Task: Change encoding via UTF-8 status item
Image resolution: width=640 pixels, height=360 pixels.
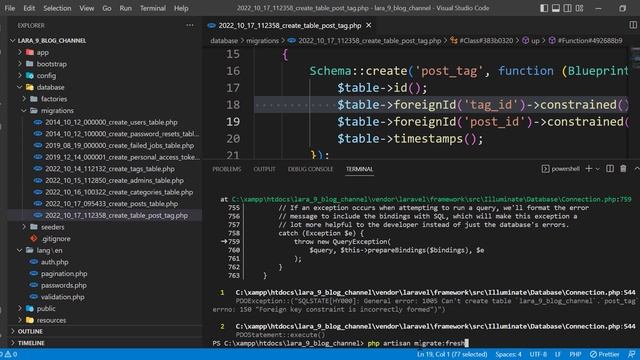Action: pos(538,354)
